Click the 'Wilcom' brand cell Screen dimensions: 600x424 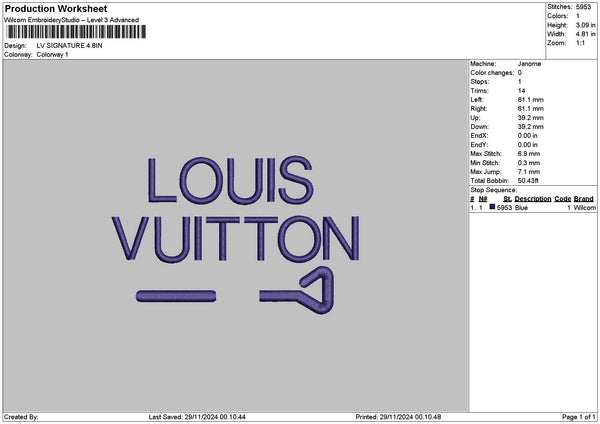click(x=585, y=208)
